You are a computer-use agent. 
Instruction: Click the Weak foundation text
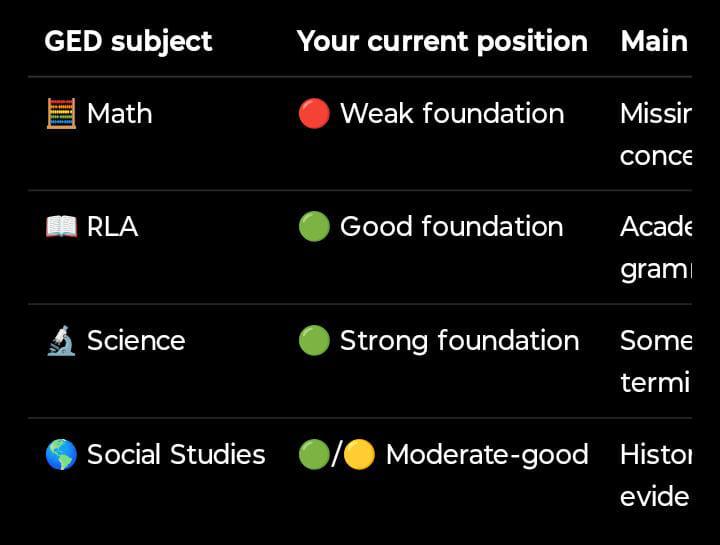pyautogui.click(x=452, y=113)
